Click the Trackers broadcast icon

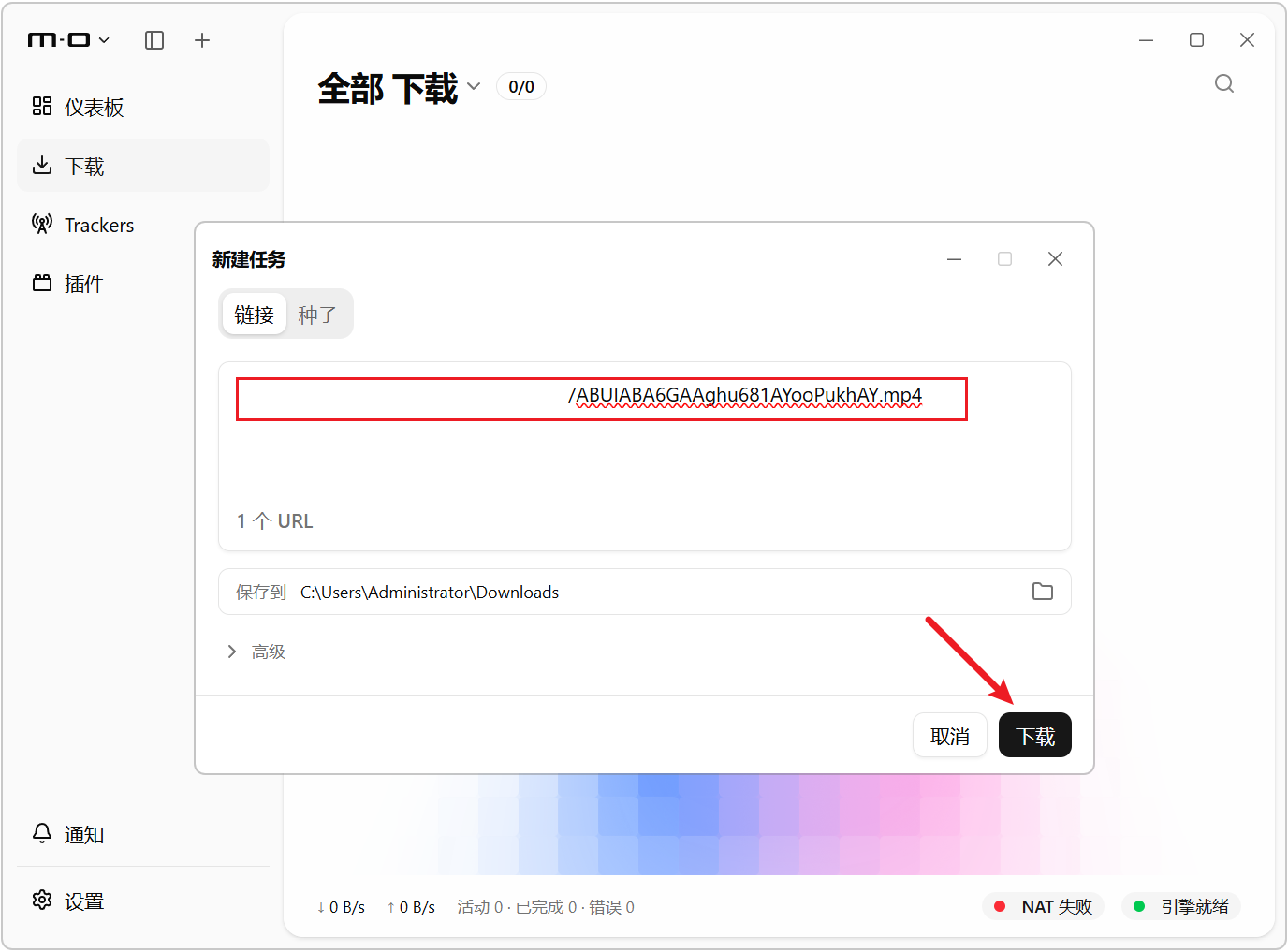(x=42, y=224)
